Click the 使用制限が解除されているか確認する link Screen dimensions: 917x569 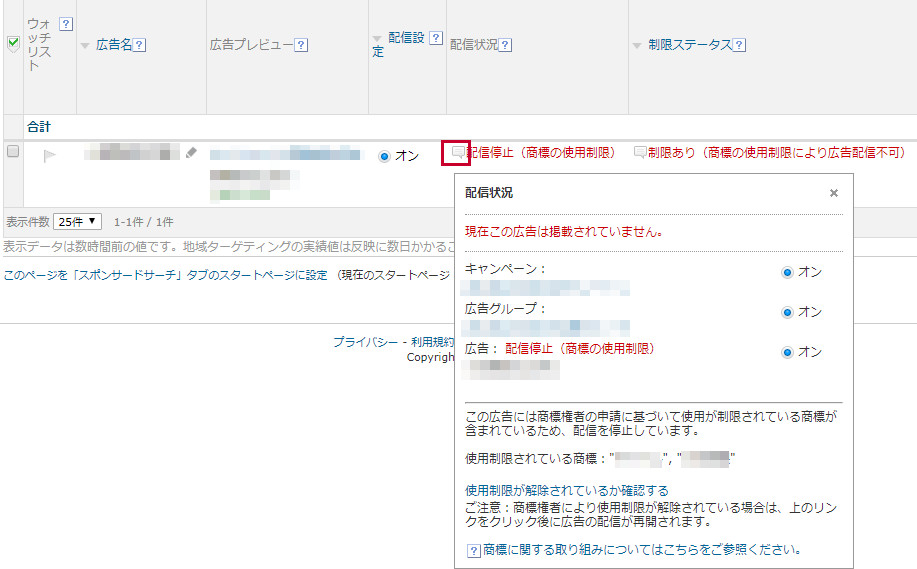click(x=567, y=491)
